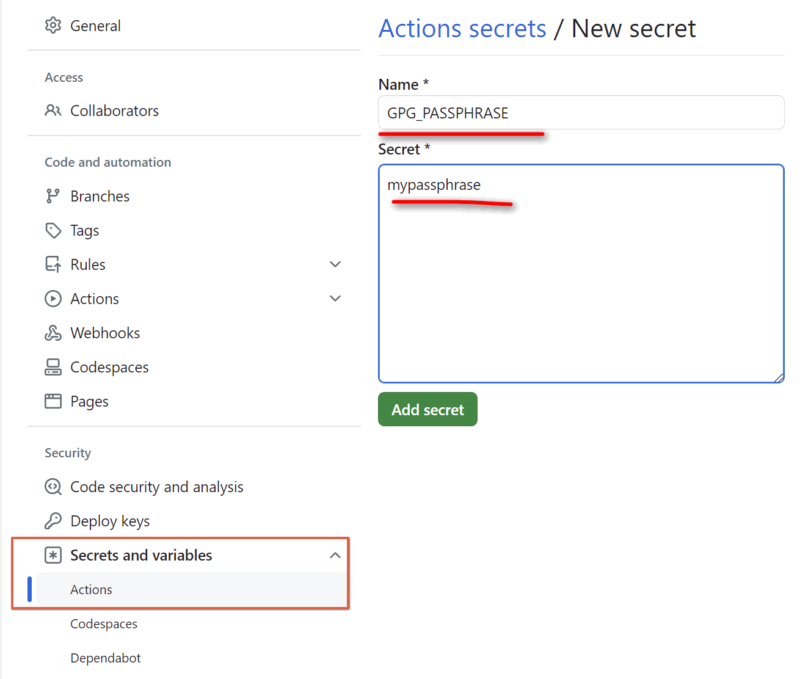Open Dependabot secrets settings
This screenshot has height=679, width=800.
[x=104, y=658]
